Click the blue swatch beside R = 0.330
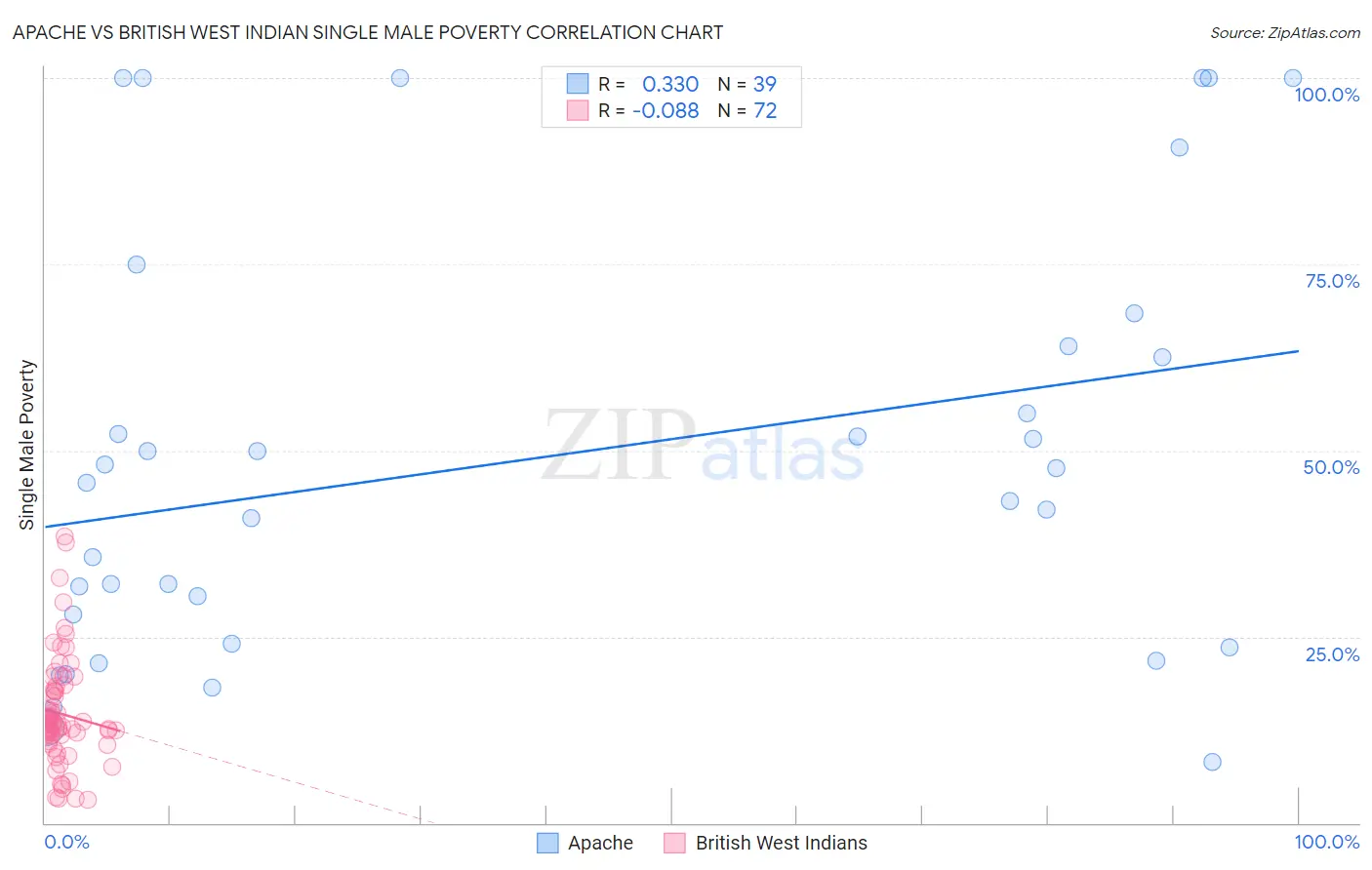This screenshot has width=1372, height=870. (578, 84)
